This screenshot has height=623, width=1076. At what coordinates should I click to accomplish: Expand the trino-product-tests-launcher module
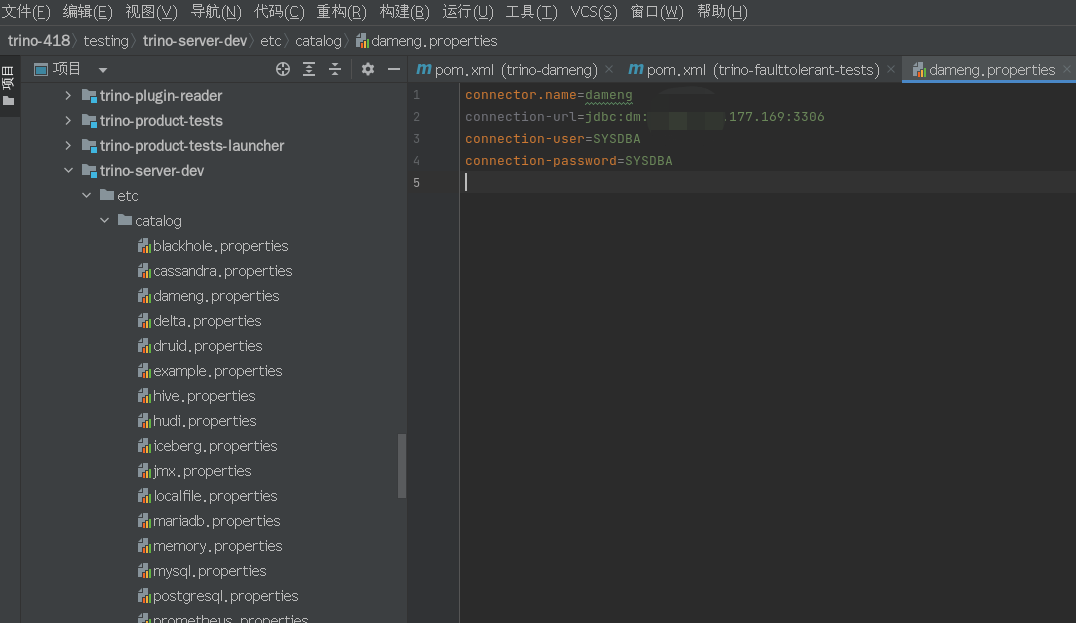coord(68,145)
